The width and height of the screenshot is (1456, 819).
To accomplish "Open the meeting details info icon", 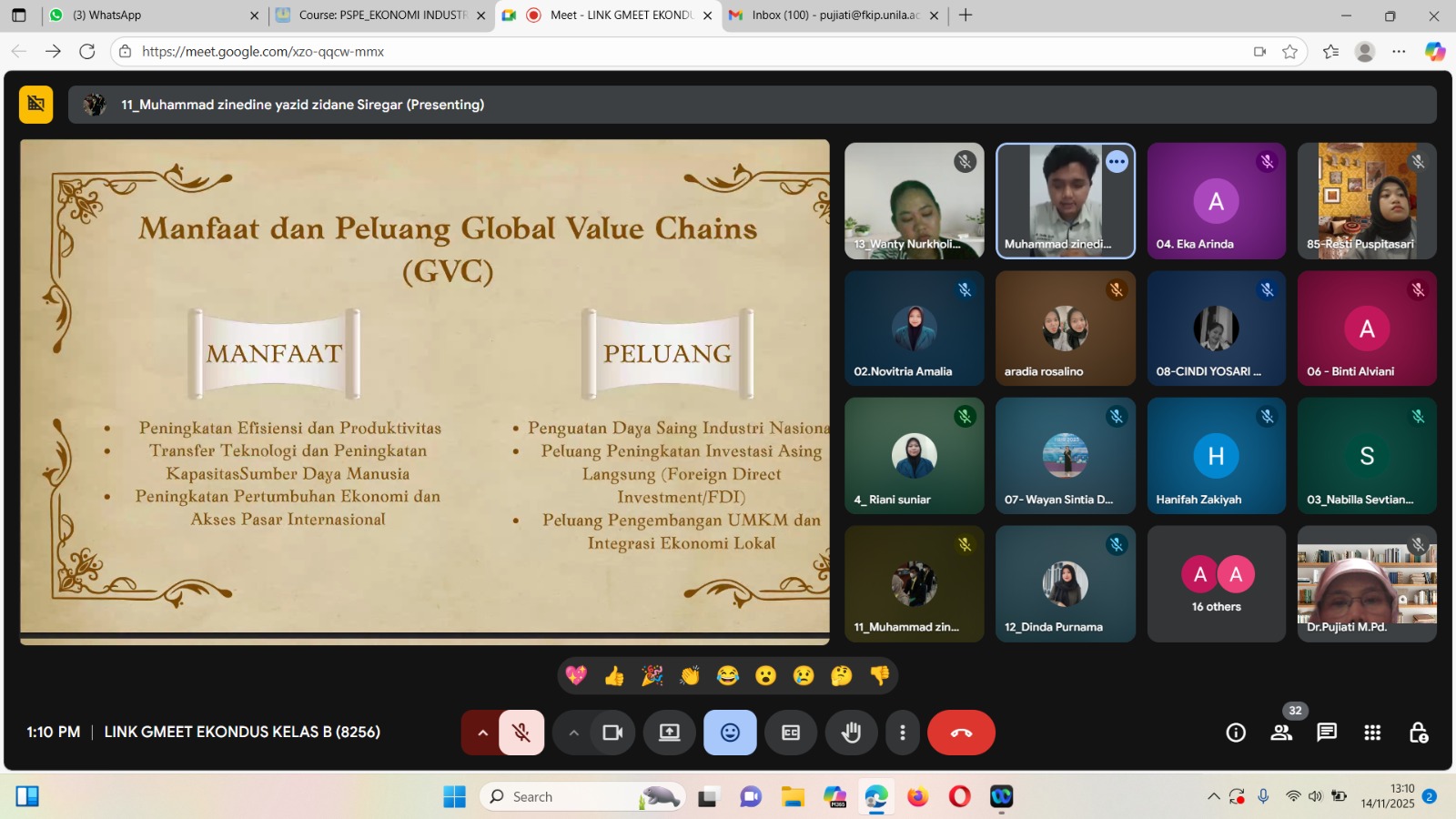I will coord(1236,733).
